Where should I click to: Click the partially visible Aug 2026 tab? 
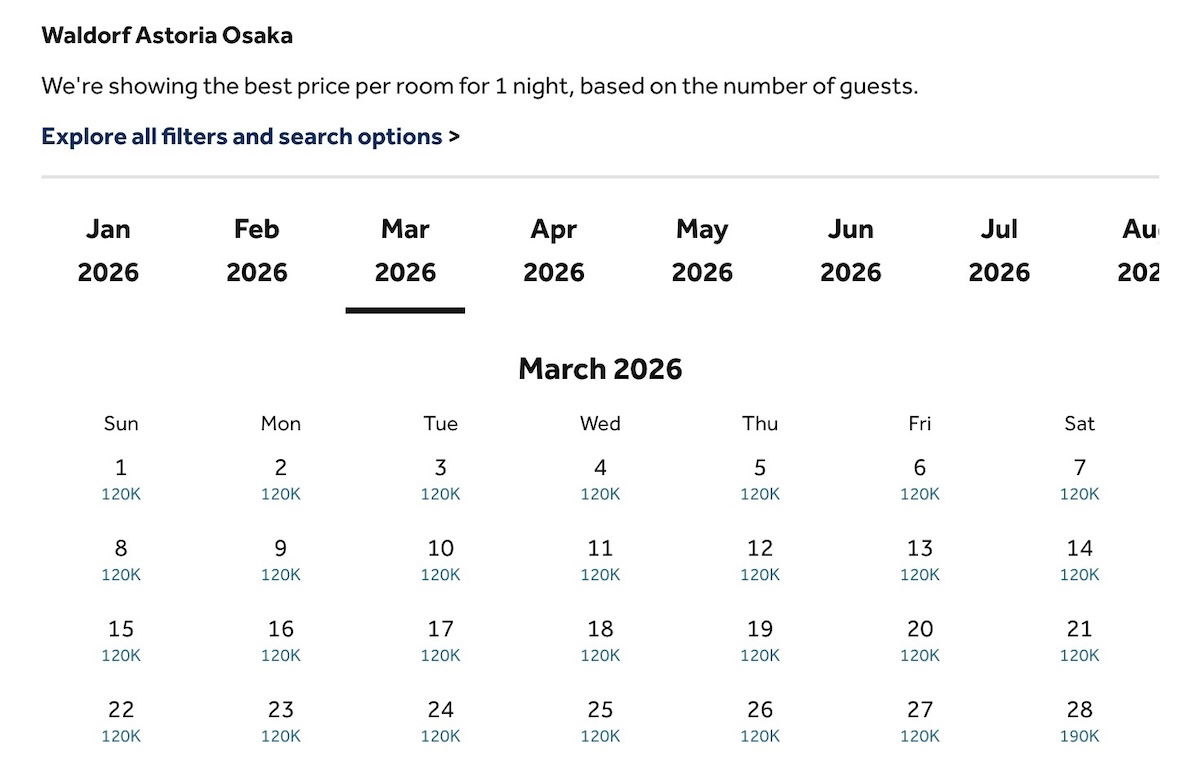pos(1138,251)
